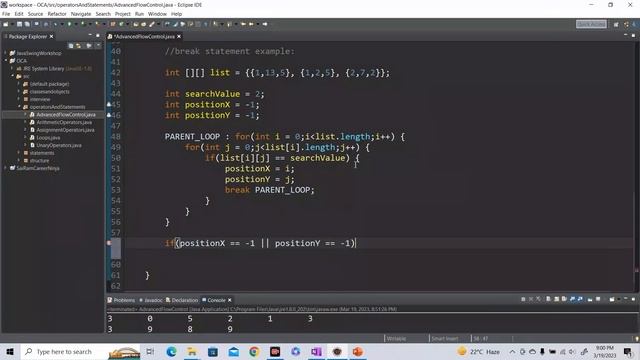Image resolution: width=640 pixels, height=360 pixels.
Task: Click the tip lightbulb in status bar
Action: tap(637, 338)
